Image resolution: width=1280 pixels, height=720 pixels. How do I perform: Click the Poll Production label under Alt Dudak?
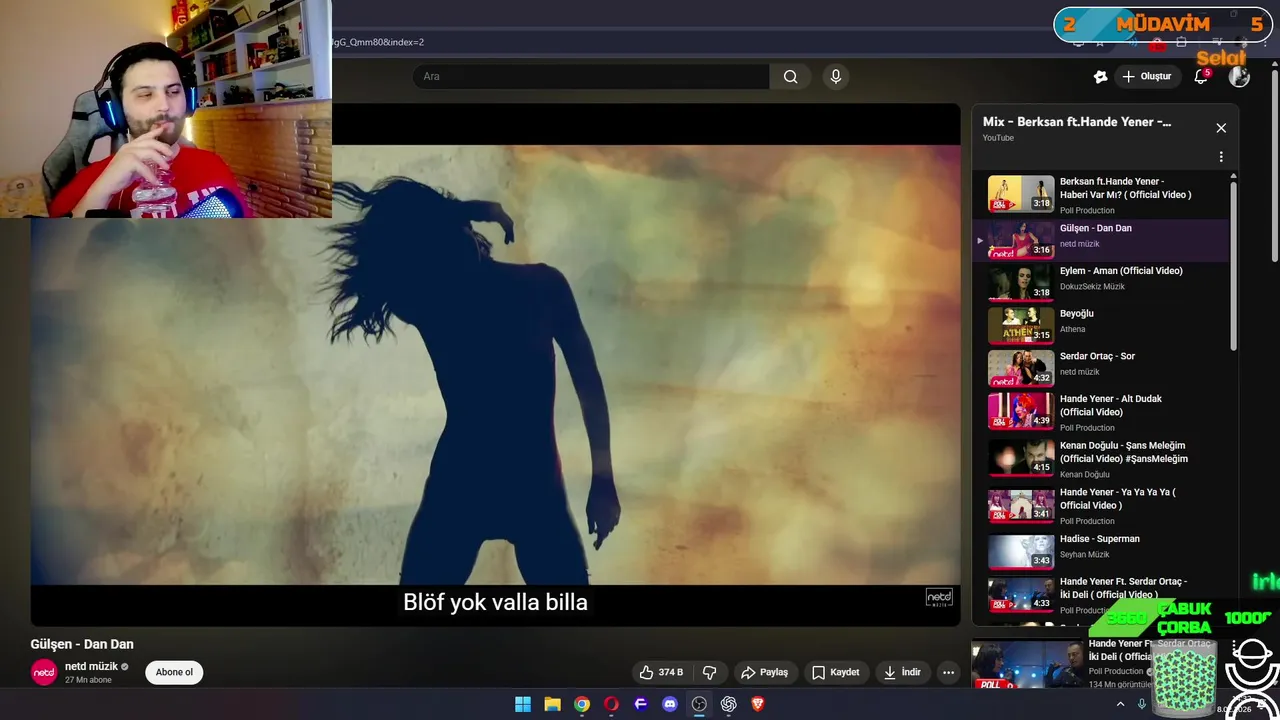point(1087,428)
